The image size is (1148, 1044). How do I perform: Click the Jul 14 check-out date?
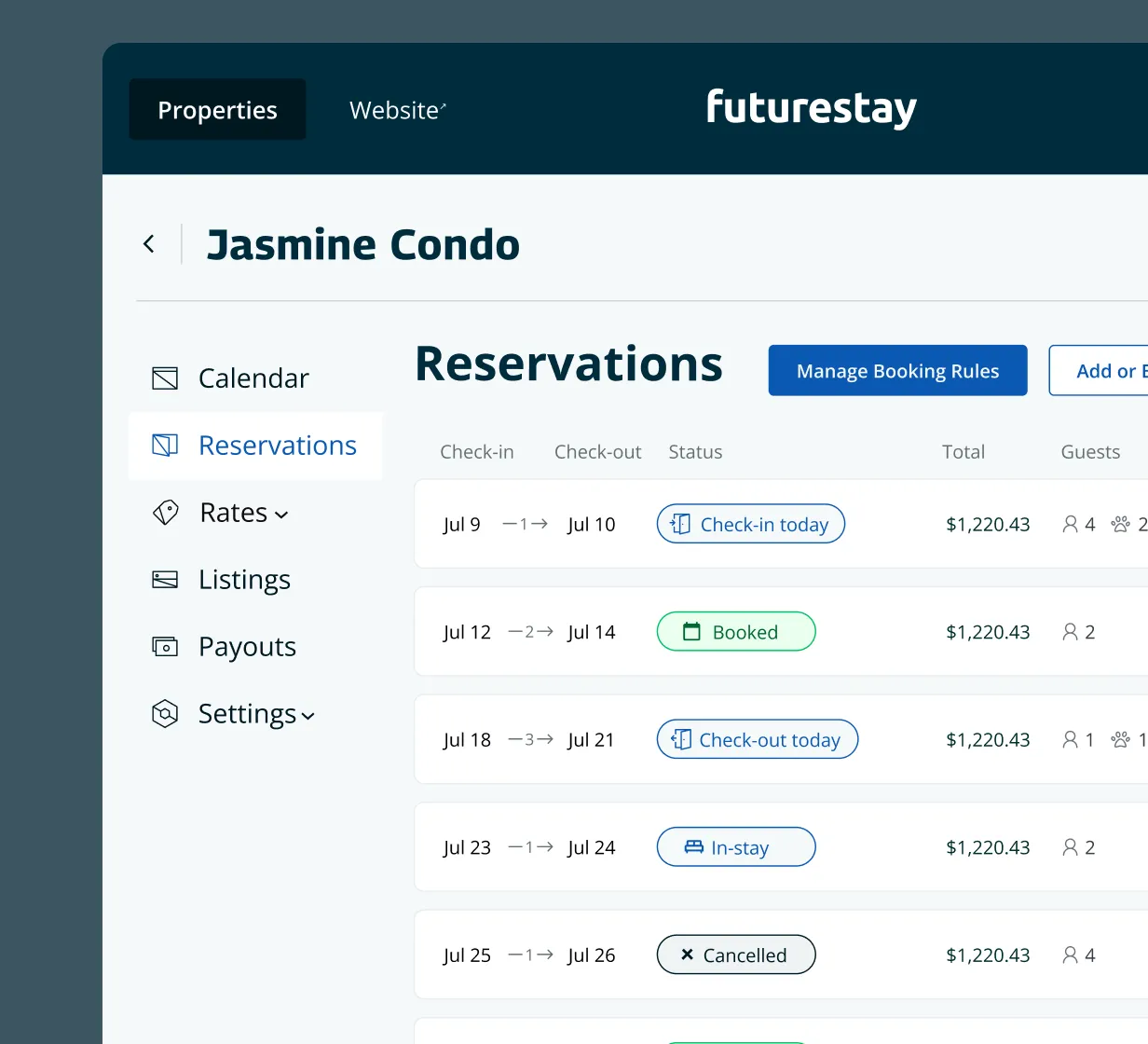[592, 632]
